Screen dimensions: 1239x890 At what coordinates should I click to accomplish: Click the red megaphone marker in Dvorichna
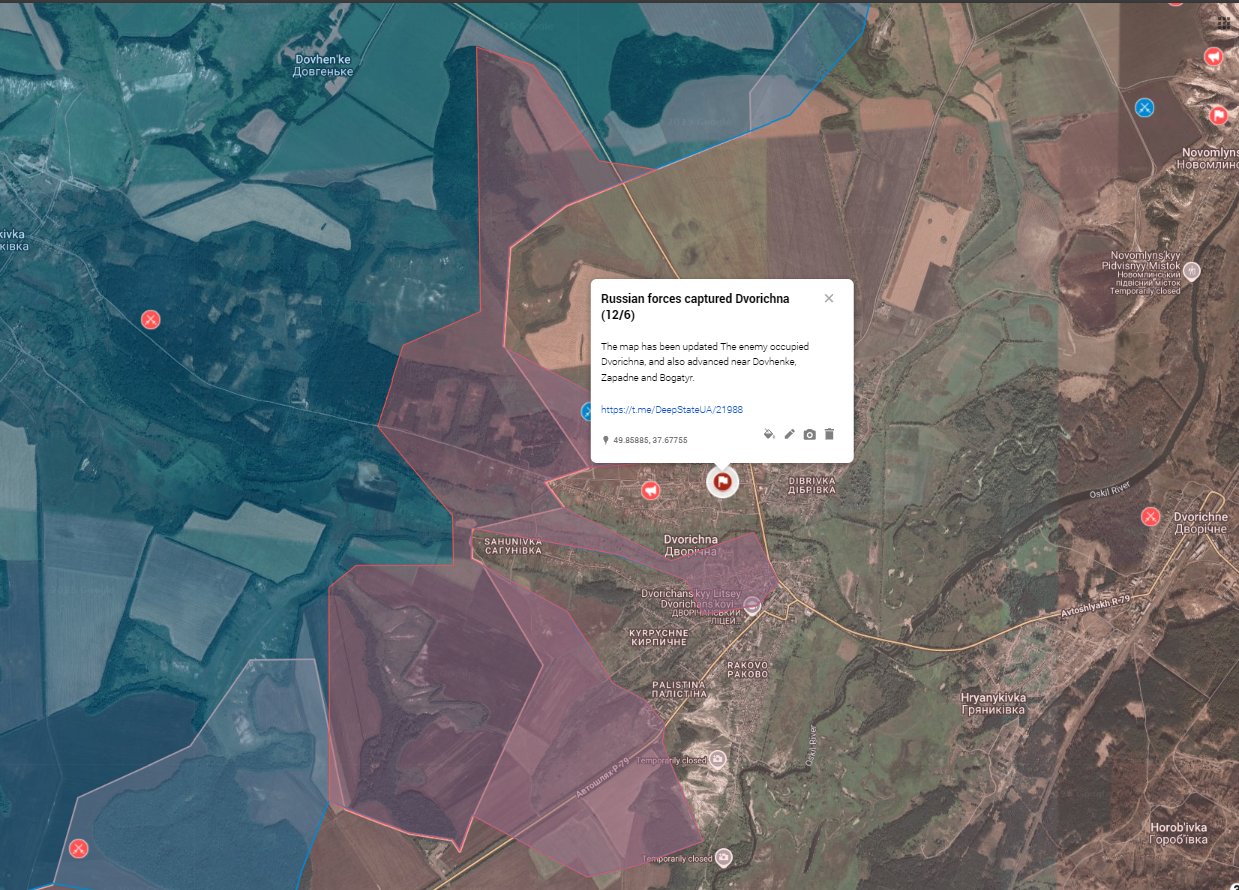[650, 491]
